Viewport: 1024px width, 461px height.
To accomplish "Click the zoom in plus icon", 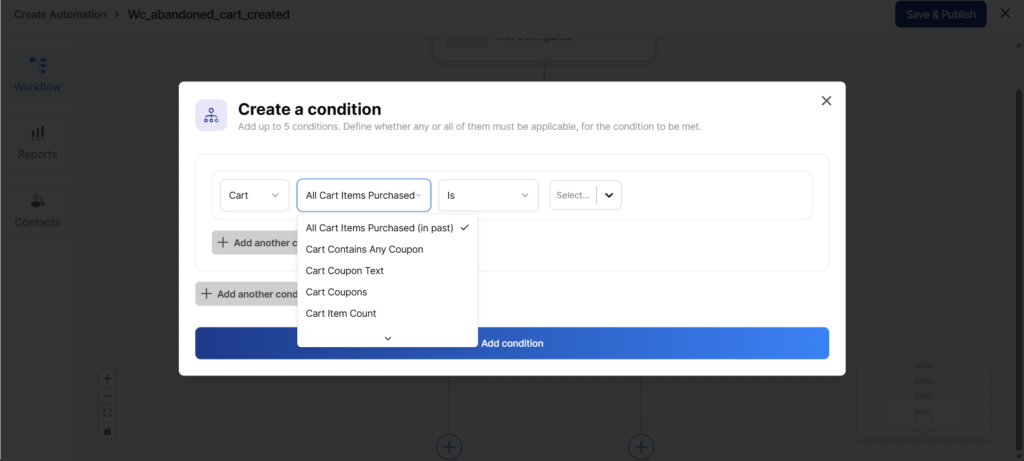I will click(x=108, y=379).
